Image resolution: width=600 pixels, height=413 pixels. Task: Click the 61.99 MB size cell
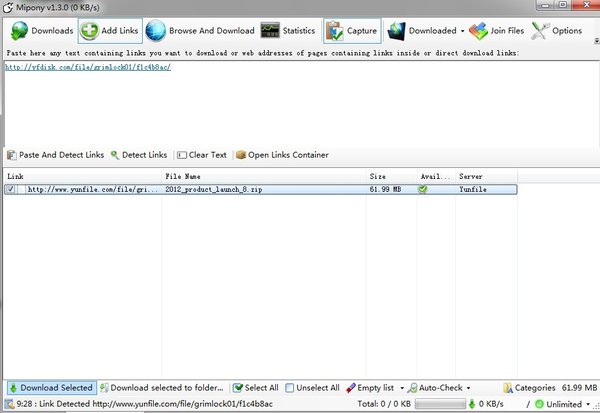pos(385,189)
